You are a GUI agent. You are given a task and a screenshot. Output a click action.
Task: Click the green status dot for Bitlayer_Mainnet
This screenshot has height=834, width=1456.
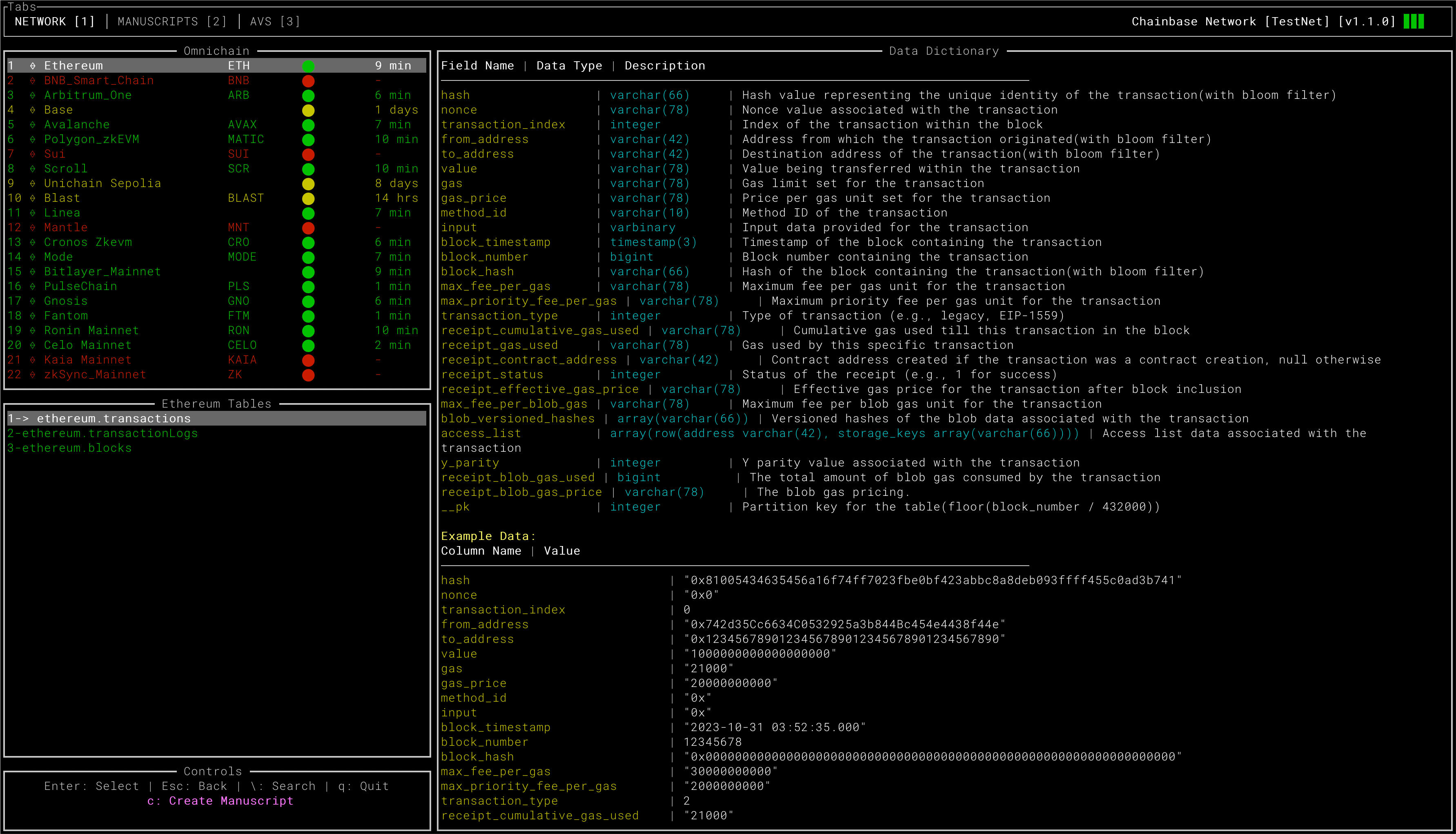click(308, 272)
